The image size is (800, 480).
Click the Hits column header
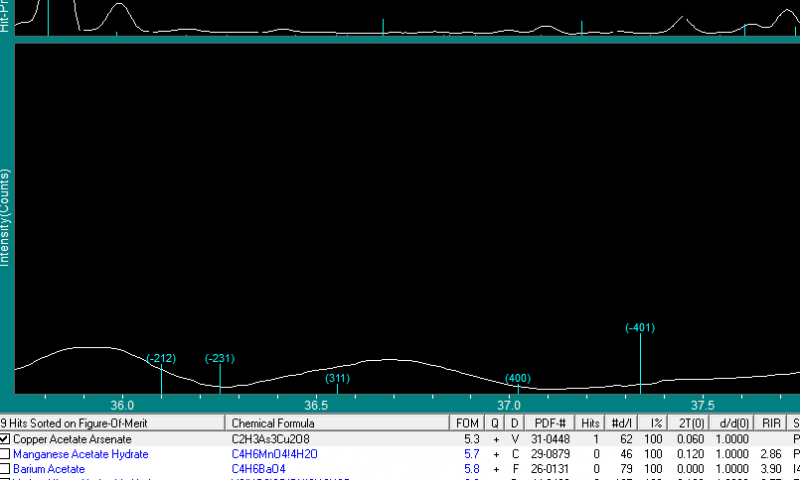coord(590,423)
